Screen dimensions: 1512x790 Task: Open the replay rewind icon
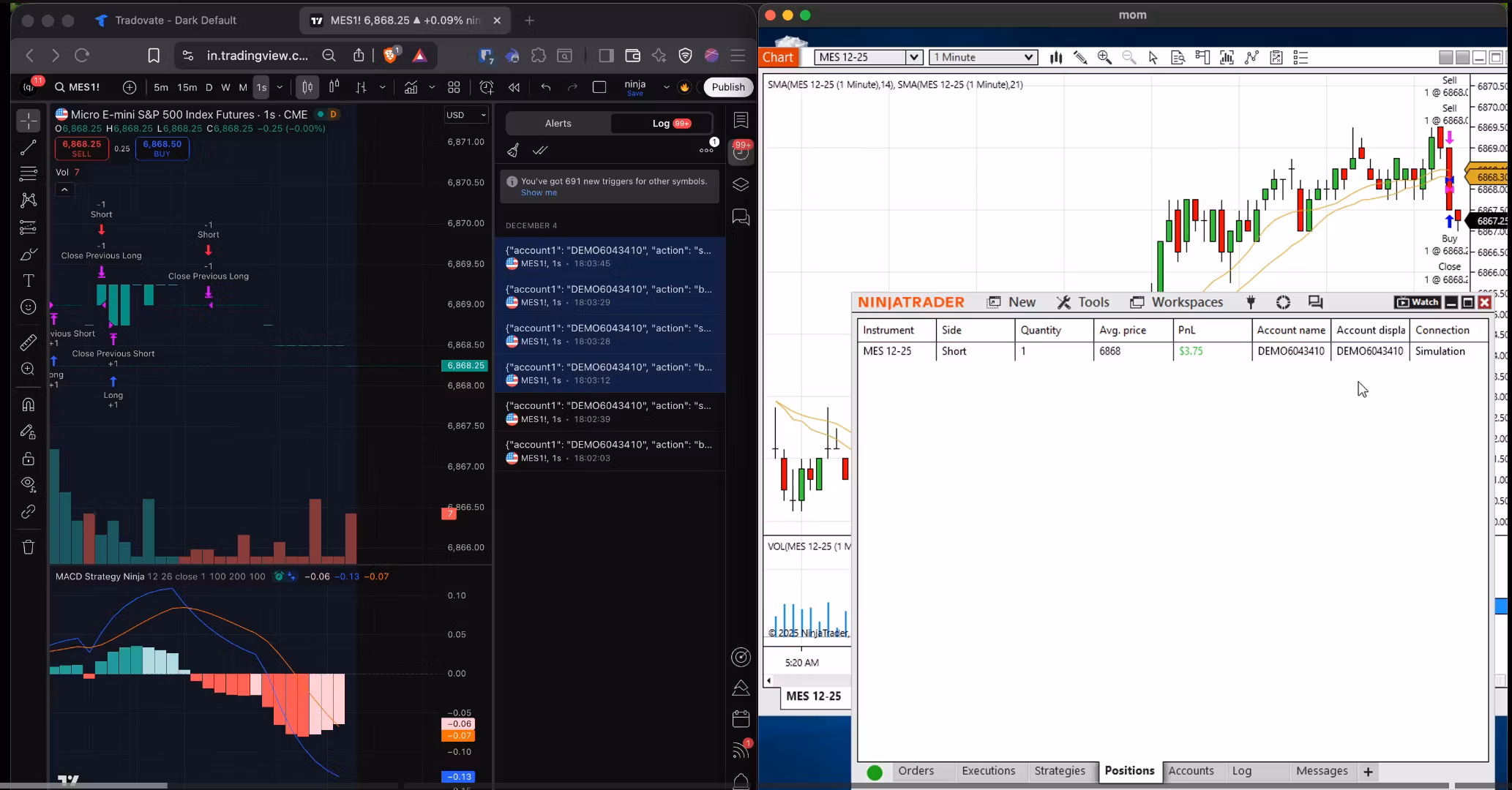514,87
